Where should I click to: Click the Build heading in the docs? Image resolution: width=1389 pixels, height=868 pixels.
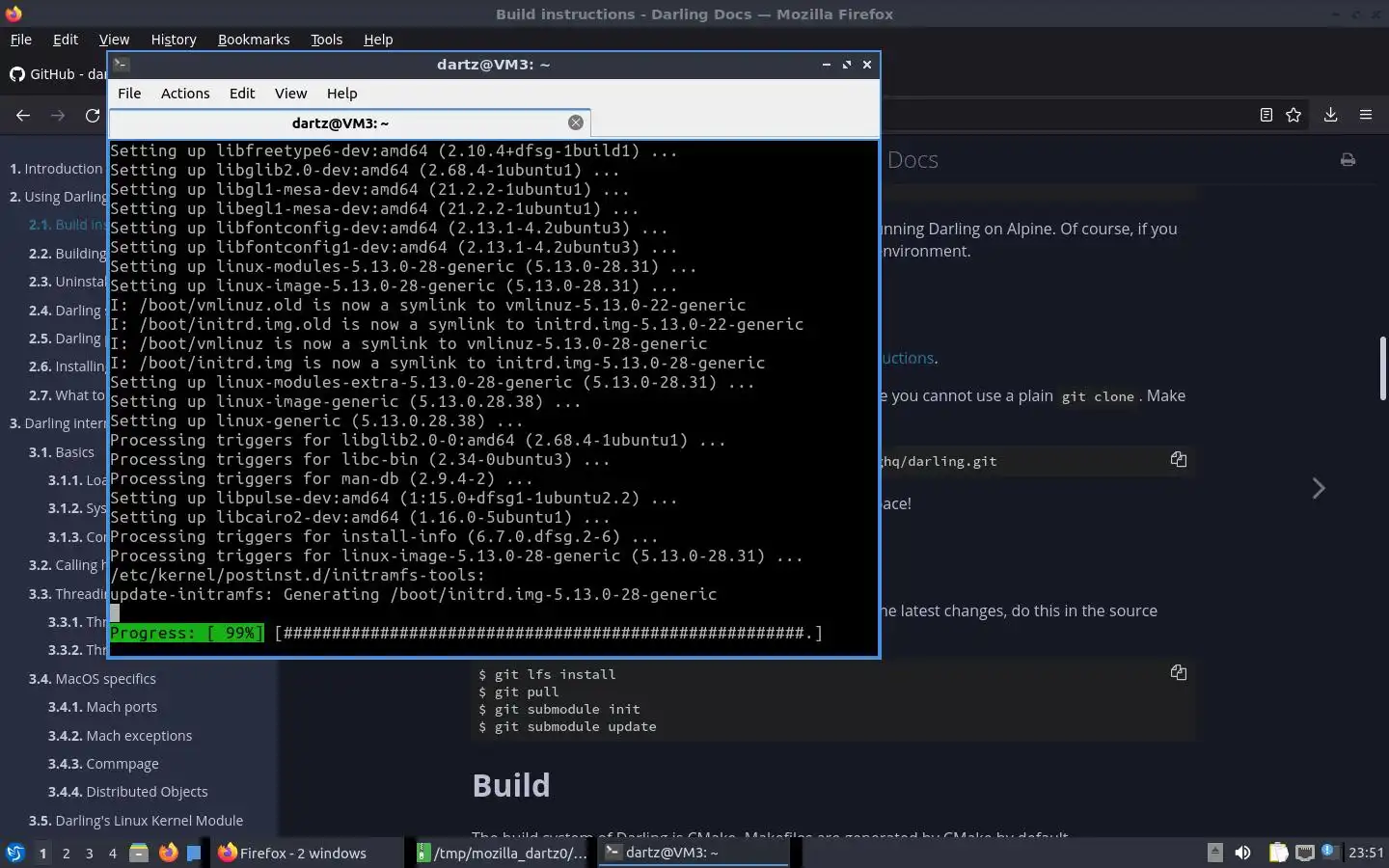(x=511, y=786)
